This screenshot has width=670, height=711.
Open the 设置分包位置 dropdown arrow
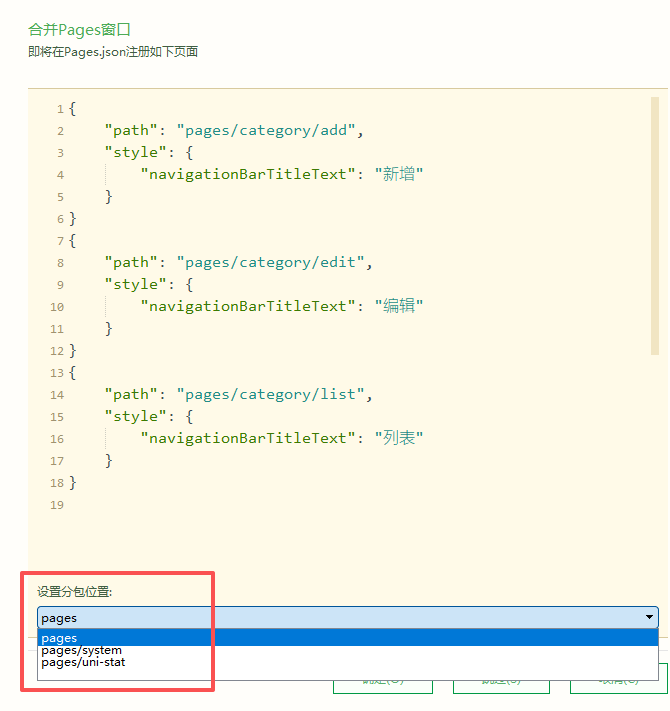(651, 618)
